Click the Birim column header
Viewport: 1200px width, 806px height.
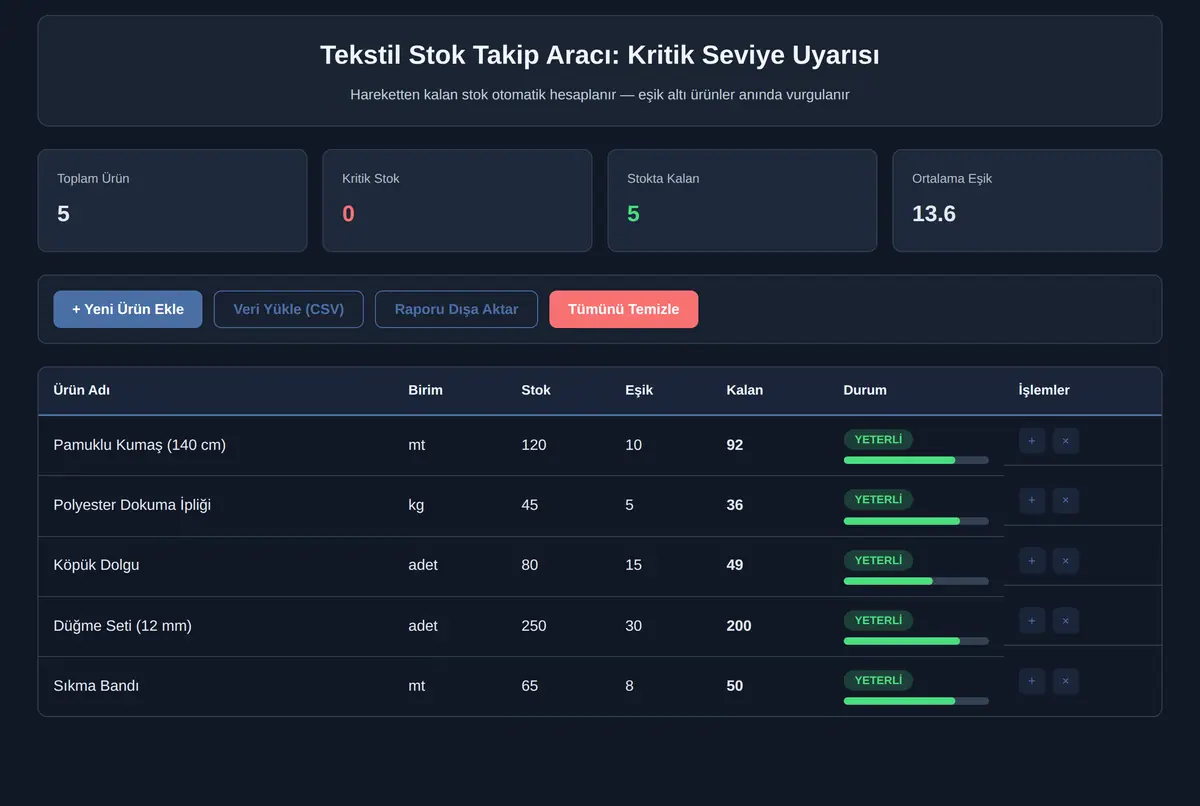(425, 390)
